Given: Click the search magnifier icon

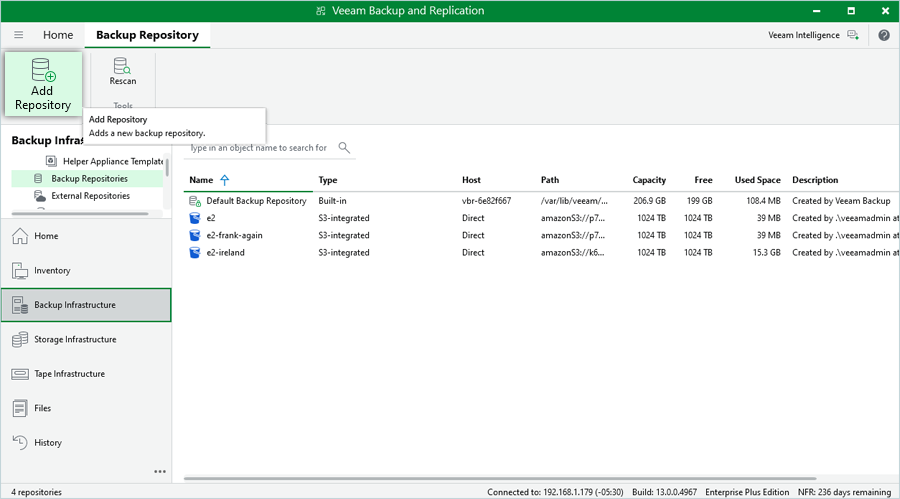Looking at the screenshot, I should tap(344, 148).
